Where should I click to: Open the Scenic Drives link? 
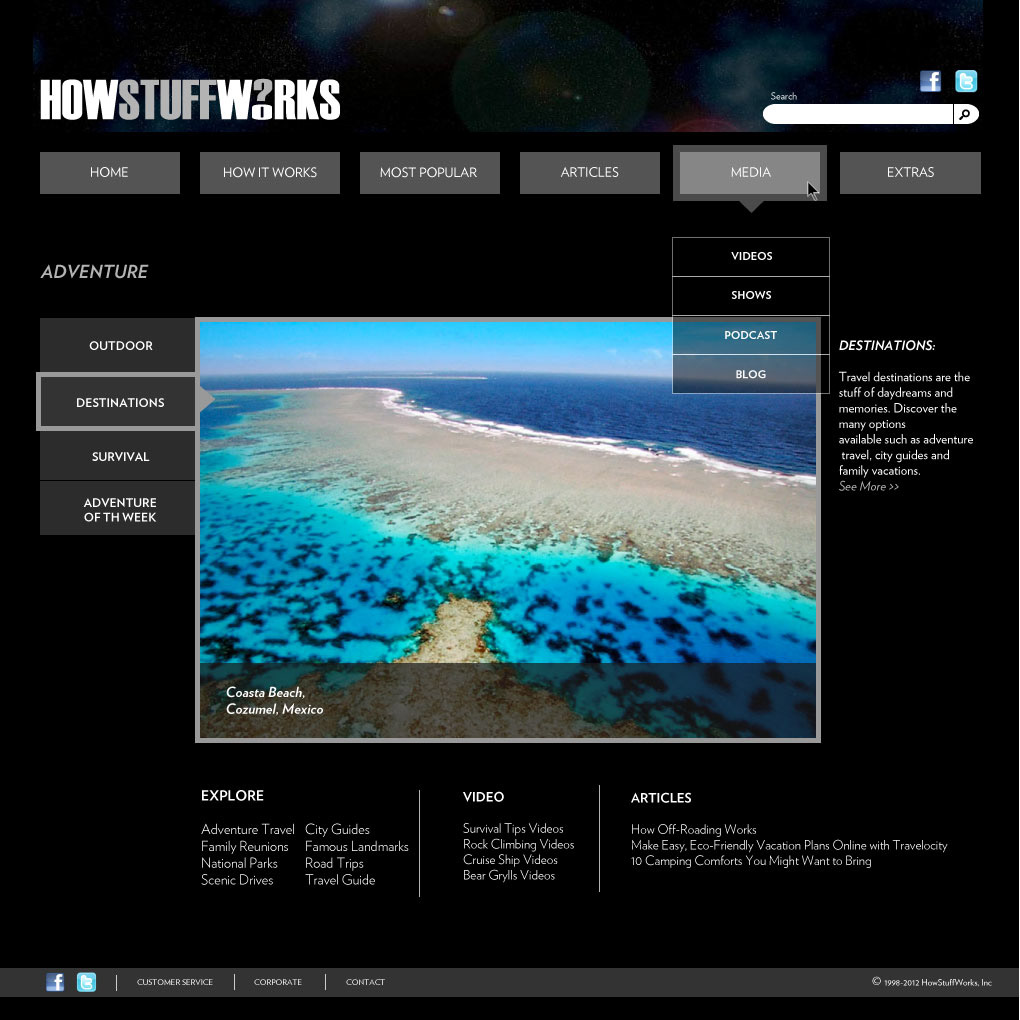point(237,880)
